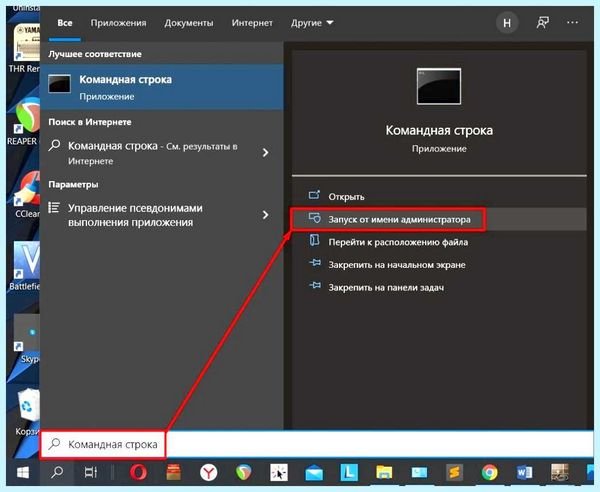Click the Командная строка web search result

pos(151,153)
